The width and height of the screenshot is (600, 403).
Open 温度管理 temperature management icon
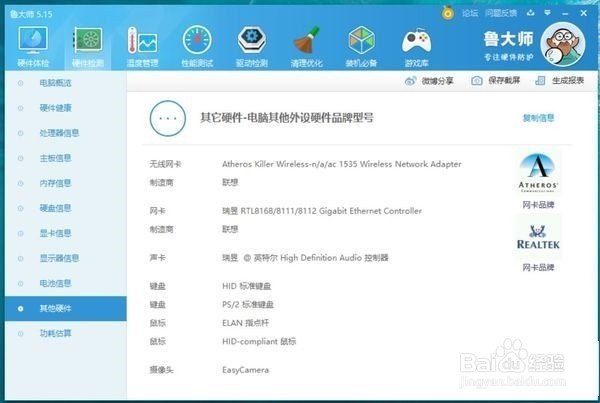pos(142,40)
